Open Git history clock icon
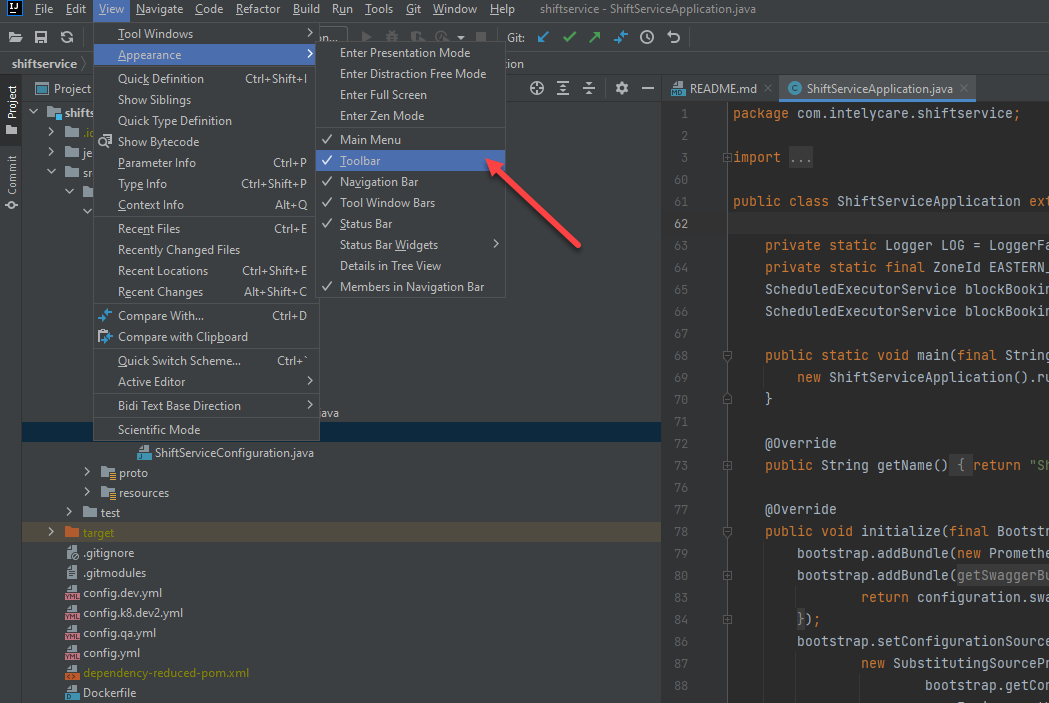 (647, 37)
